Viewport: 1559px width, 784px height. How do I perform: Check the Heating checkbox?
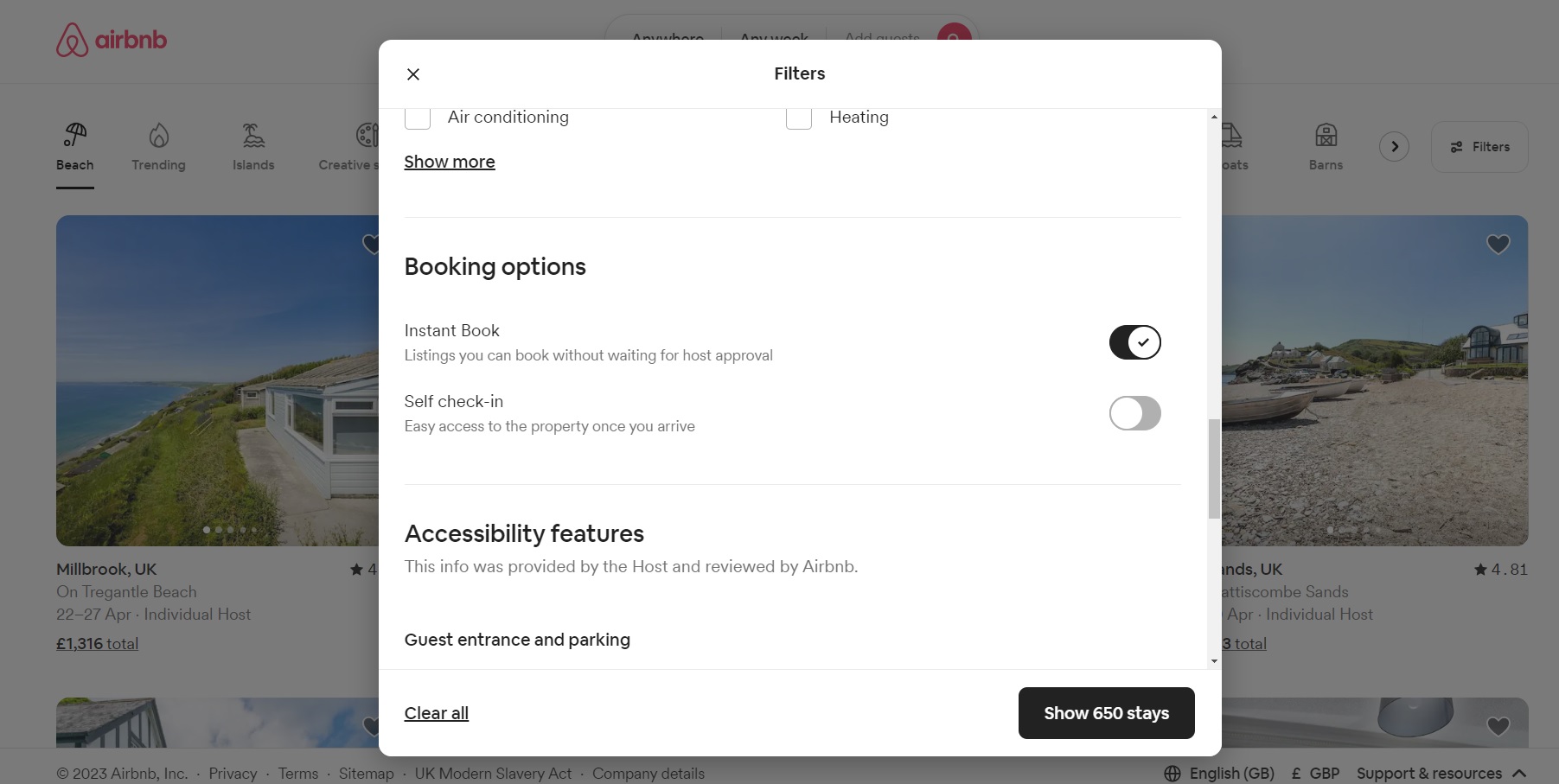798,117
